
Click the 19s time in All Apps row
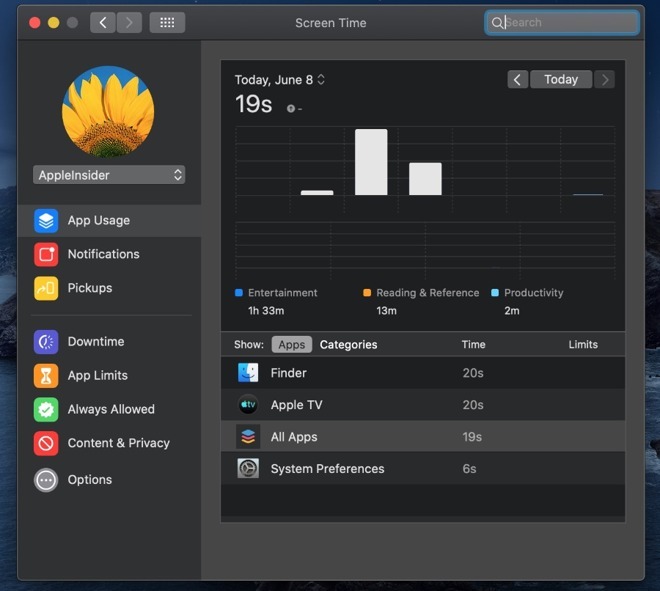pyautogui.click(x=472, y=437)
